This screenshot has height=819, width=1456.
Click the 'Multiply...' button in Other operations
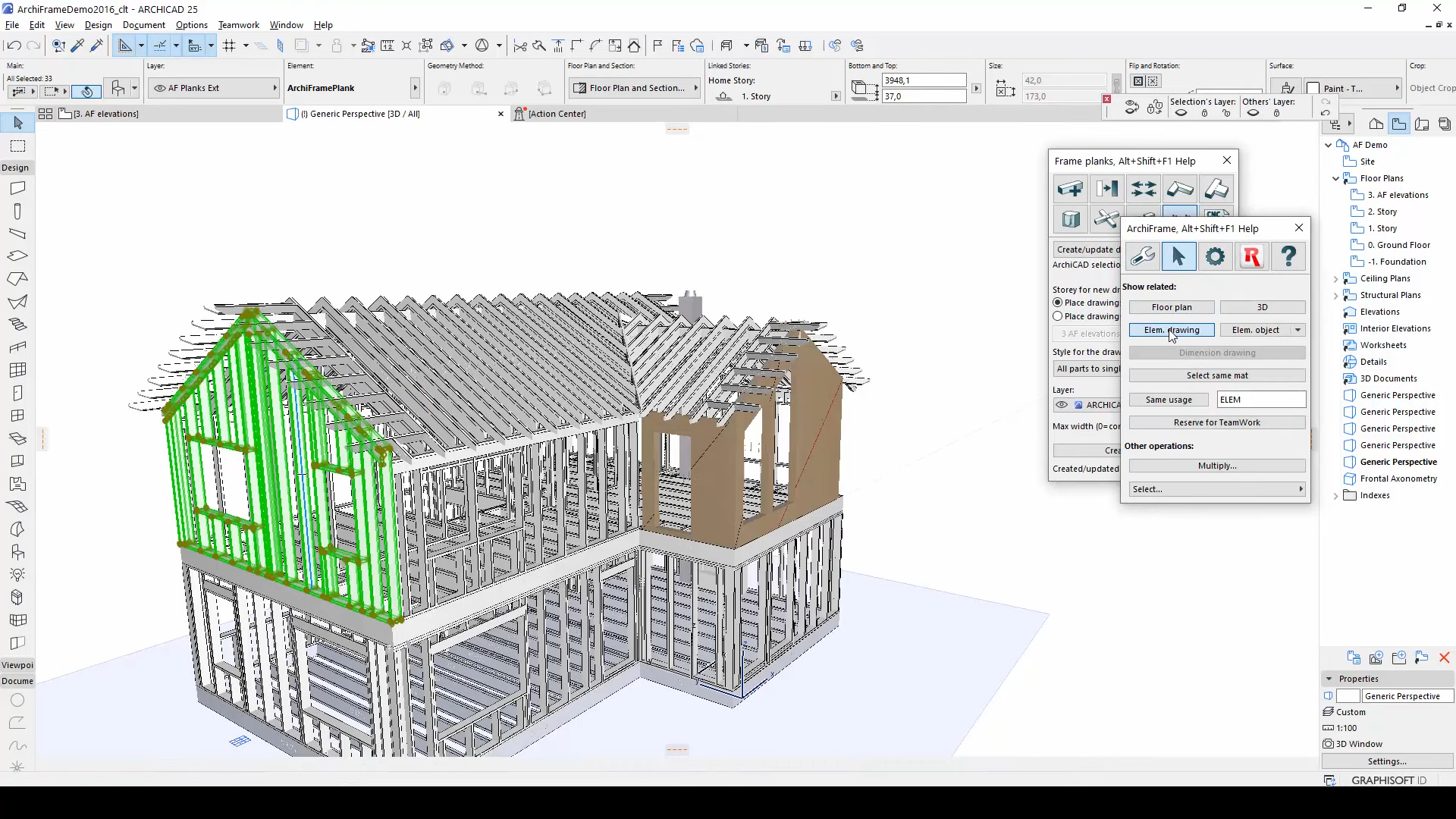click(x=1217, y=465)
